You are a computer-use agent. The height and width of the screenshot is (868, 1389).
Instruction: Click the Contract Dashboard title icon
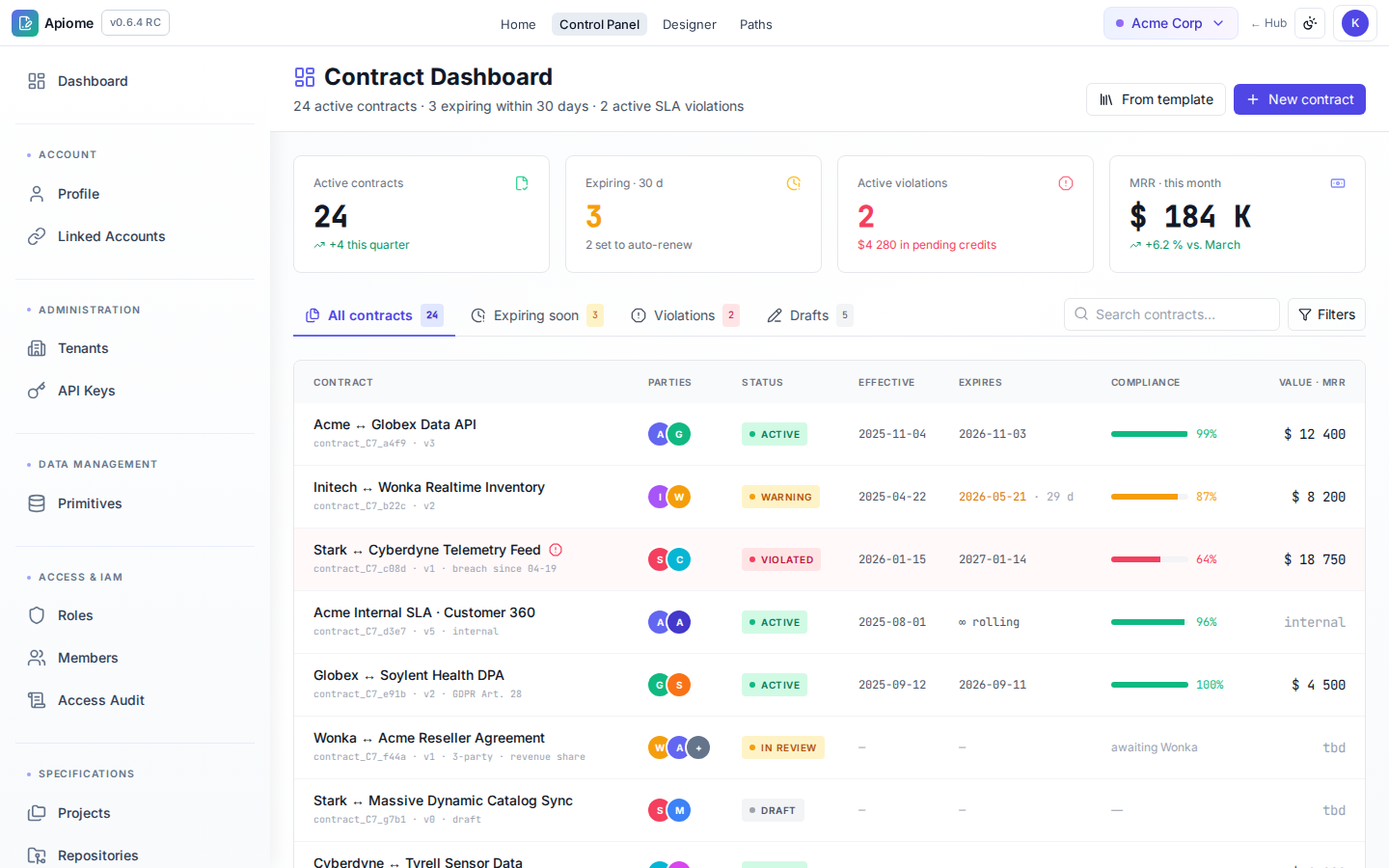[305, 77]
